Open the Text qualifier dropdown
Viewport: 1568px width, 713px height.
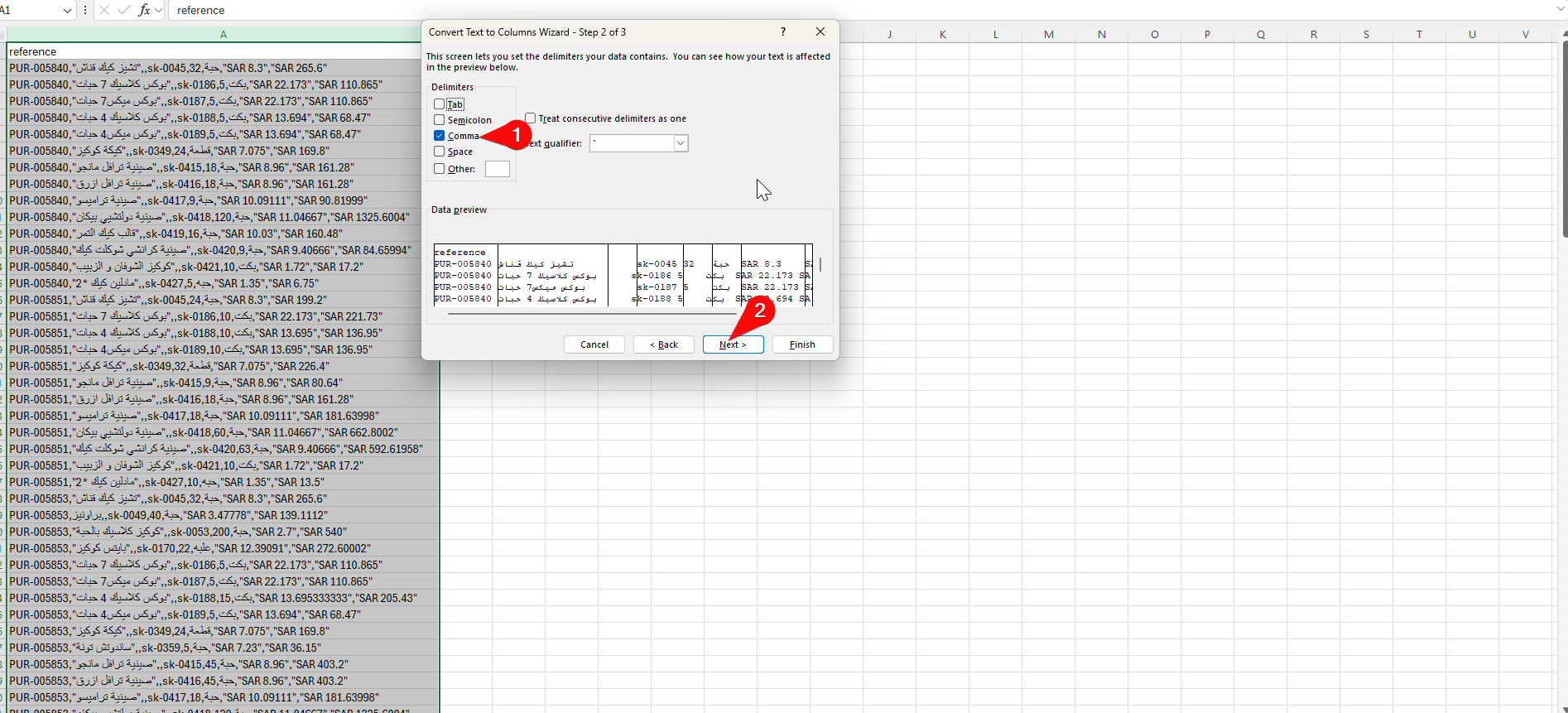pyautogui.click(x=680, y=143)
